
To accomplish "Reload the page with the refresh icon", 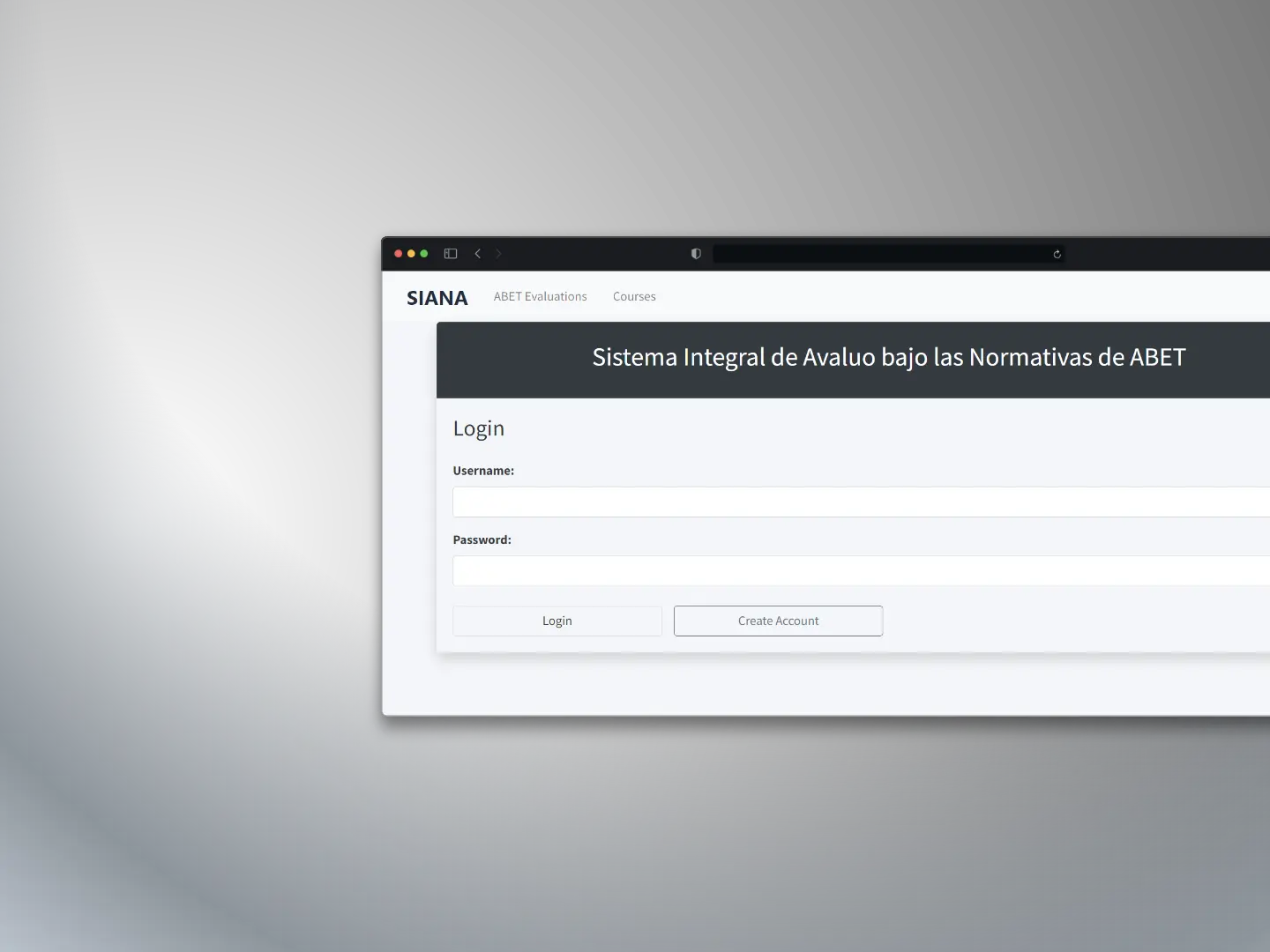I will coord(1057,254).
